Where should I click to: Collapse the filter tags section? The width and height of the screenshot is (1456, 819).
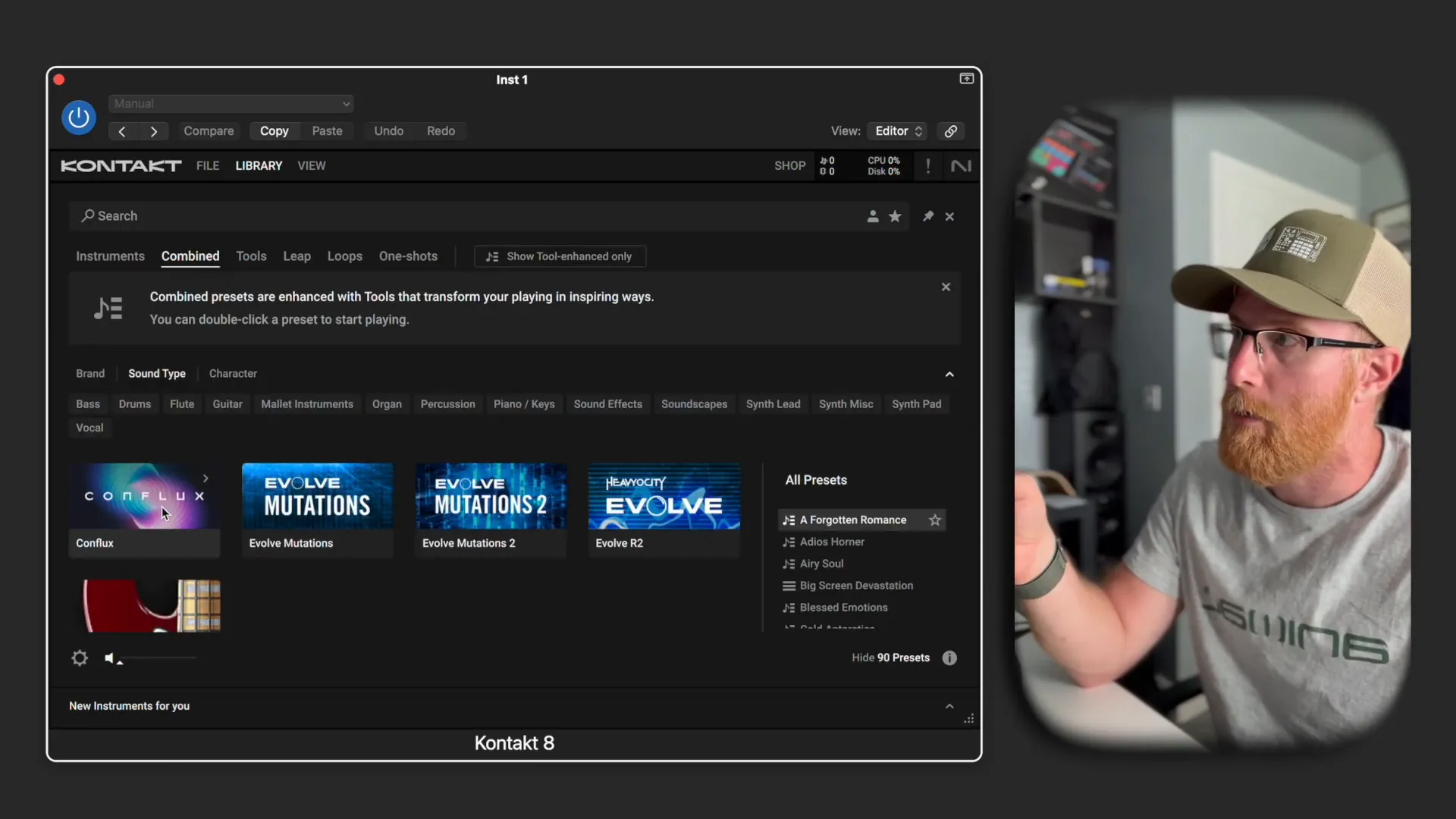pos(949,375)
